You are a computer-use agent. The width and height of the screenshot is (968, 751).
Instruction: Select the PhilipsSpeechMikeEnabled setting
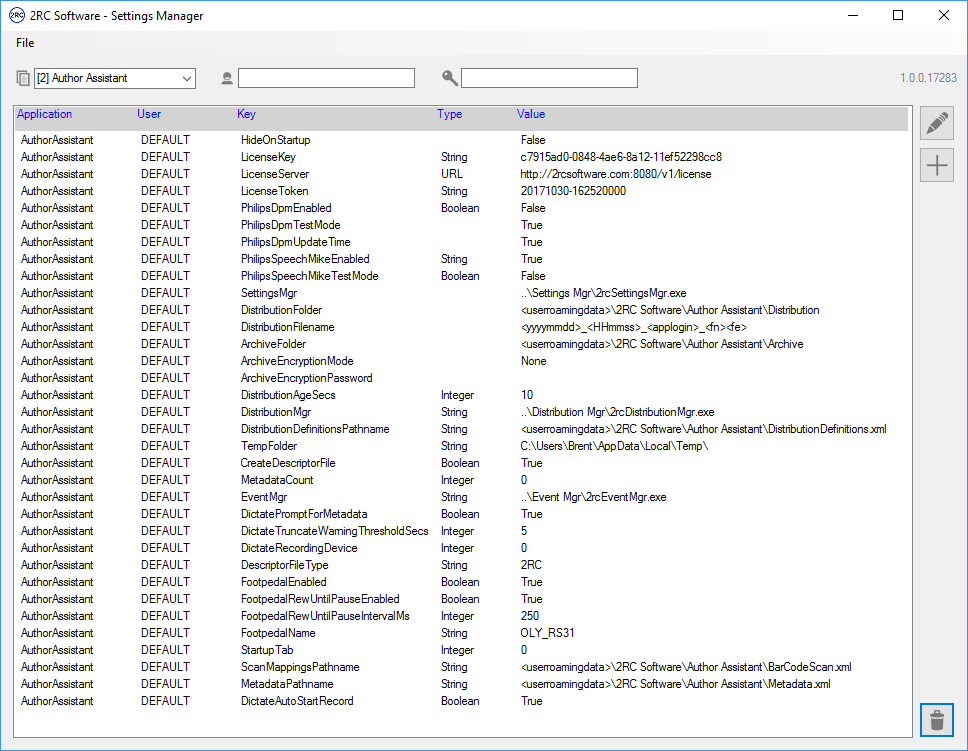tap(305, 259)
